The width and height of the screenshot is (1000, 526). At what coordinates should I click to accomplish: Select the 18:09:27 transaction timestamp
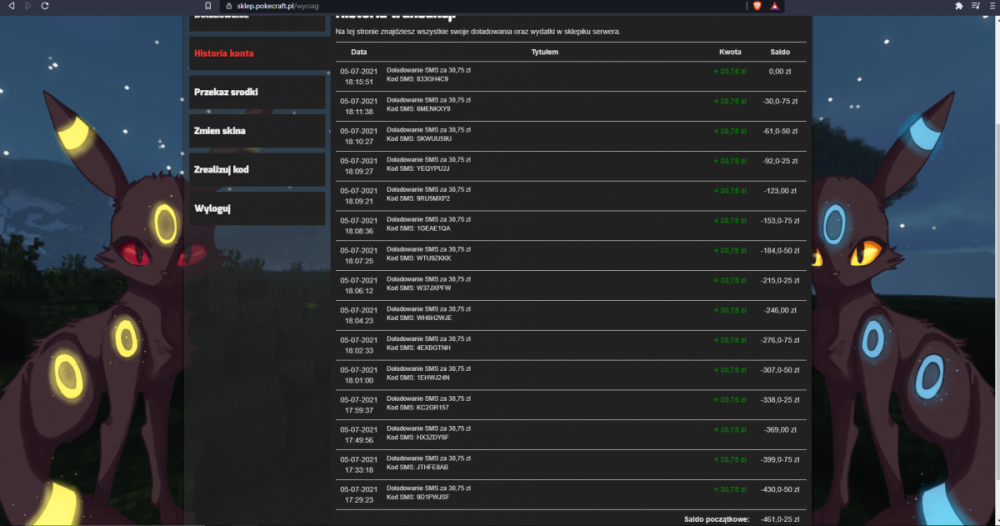[358, 172]
